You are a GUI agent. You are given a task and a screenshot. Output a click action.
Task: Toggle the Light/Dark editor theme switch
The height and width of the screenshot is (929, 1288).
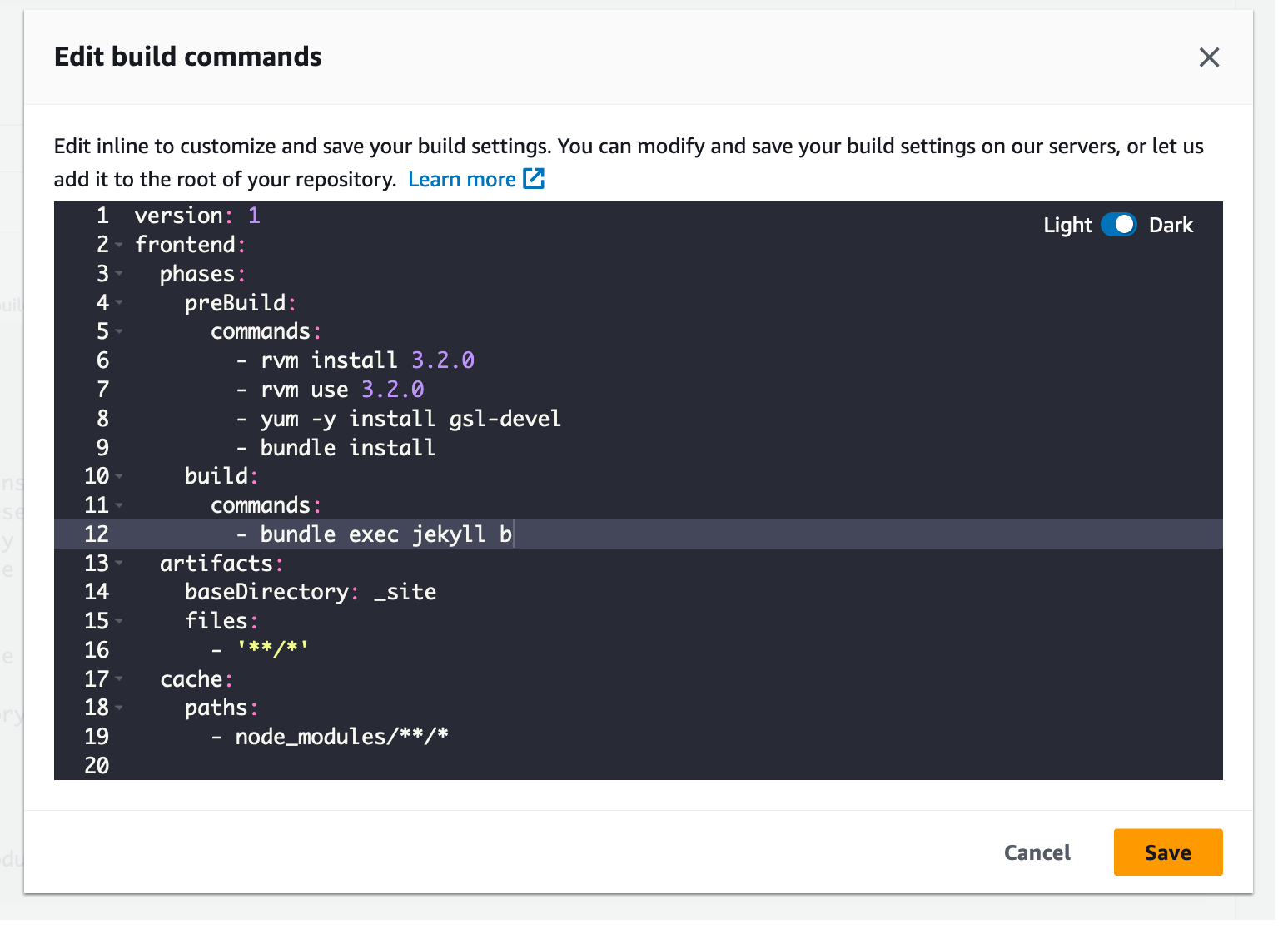(x=1118, y=225)
